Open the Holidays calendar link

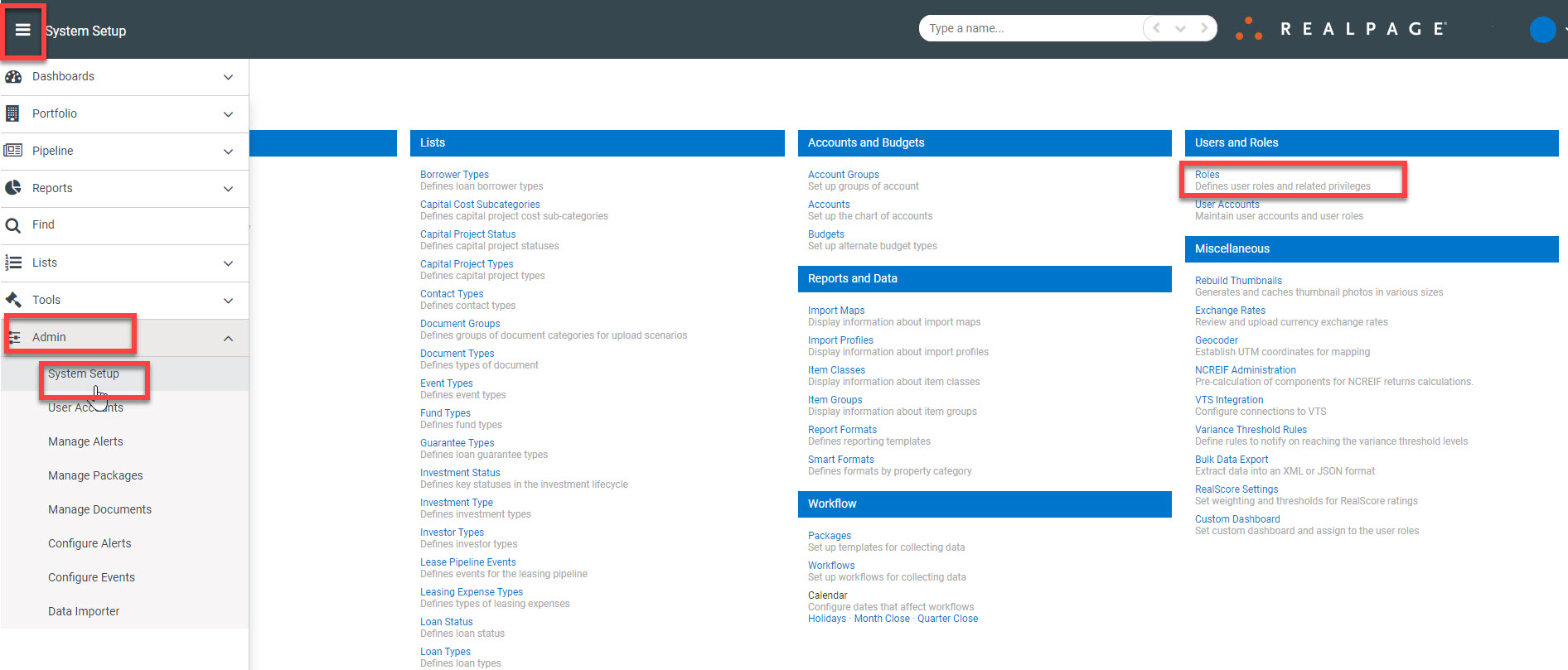pos(827,619)
